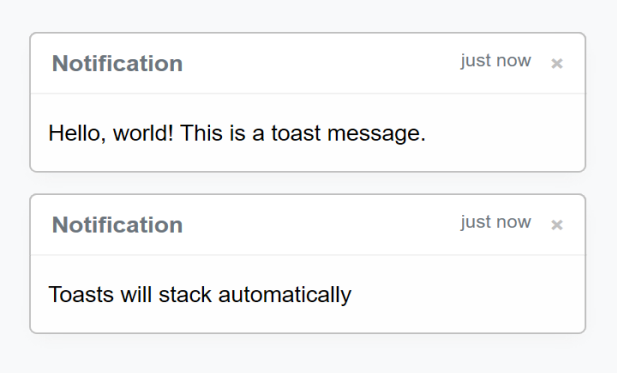Click the gap between the two toasts
The height and width of the screenshot is (374, 618).
307,183
